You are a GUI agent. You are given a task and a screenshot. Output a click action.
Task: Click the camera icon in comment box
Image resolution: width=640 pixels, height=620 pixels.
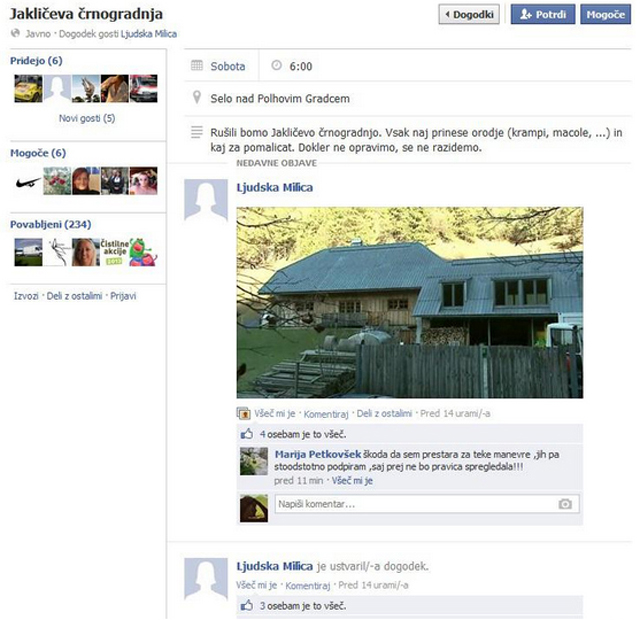pyautogui.click(x=565, y=504)
